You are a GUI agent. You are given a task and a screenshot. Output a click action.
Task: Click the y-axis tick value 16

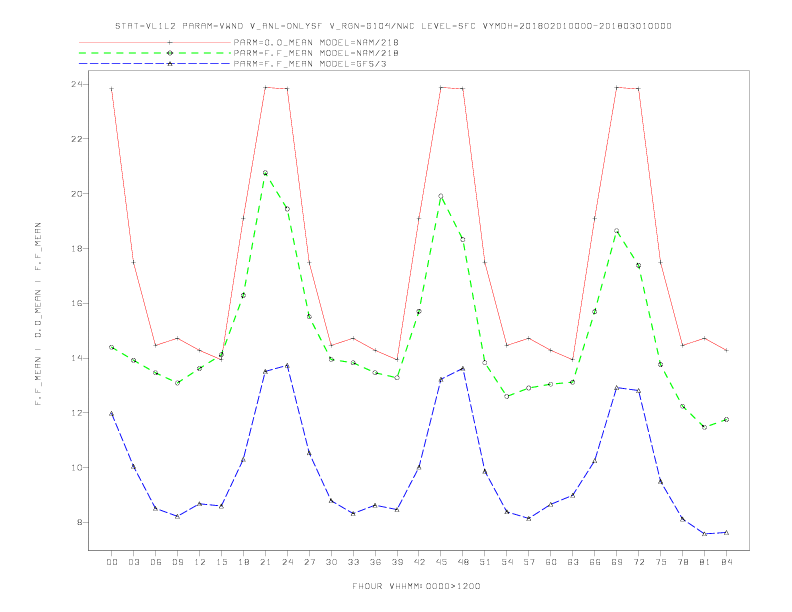tap(77, 303)
